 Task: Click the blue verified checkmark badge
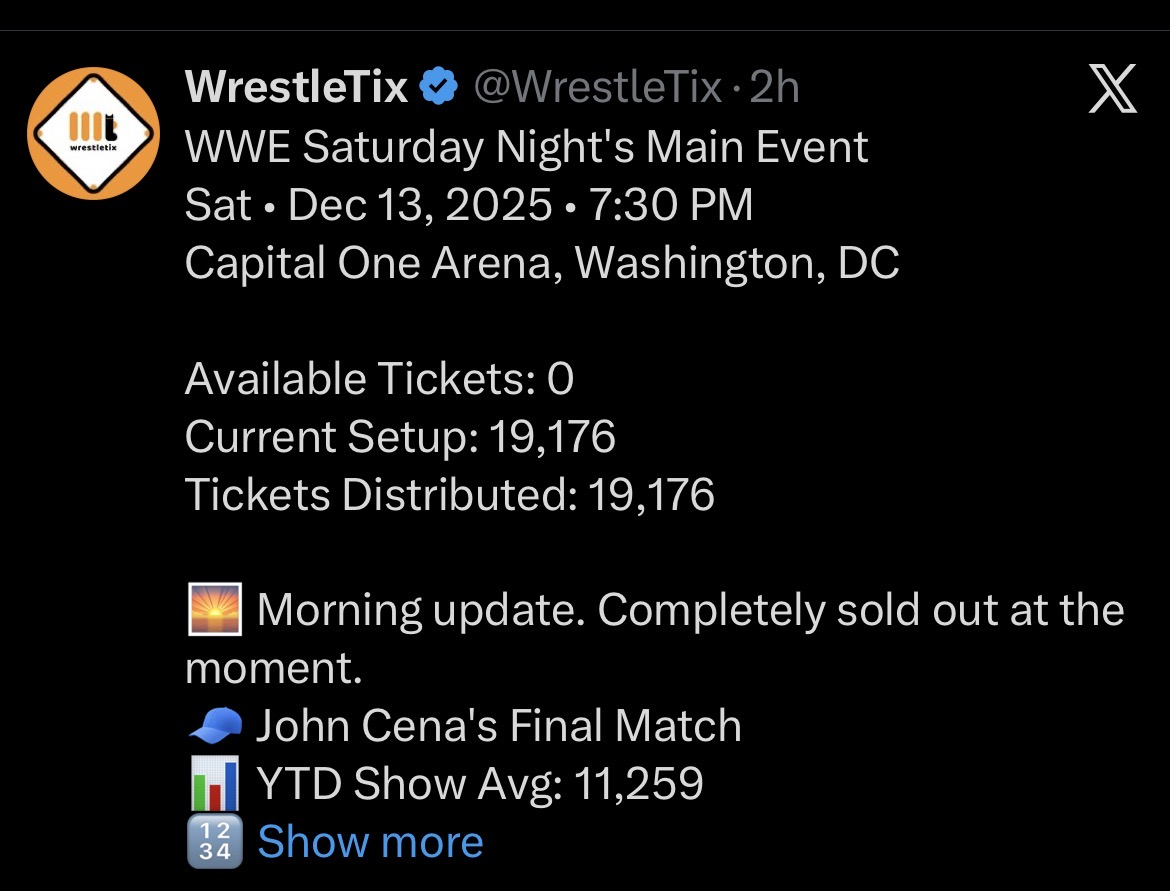437,89
